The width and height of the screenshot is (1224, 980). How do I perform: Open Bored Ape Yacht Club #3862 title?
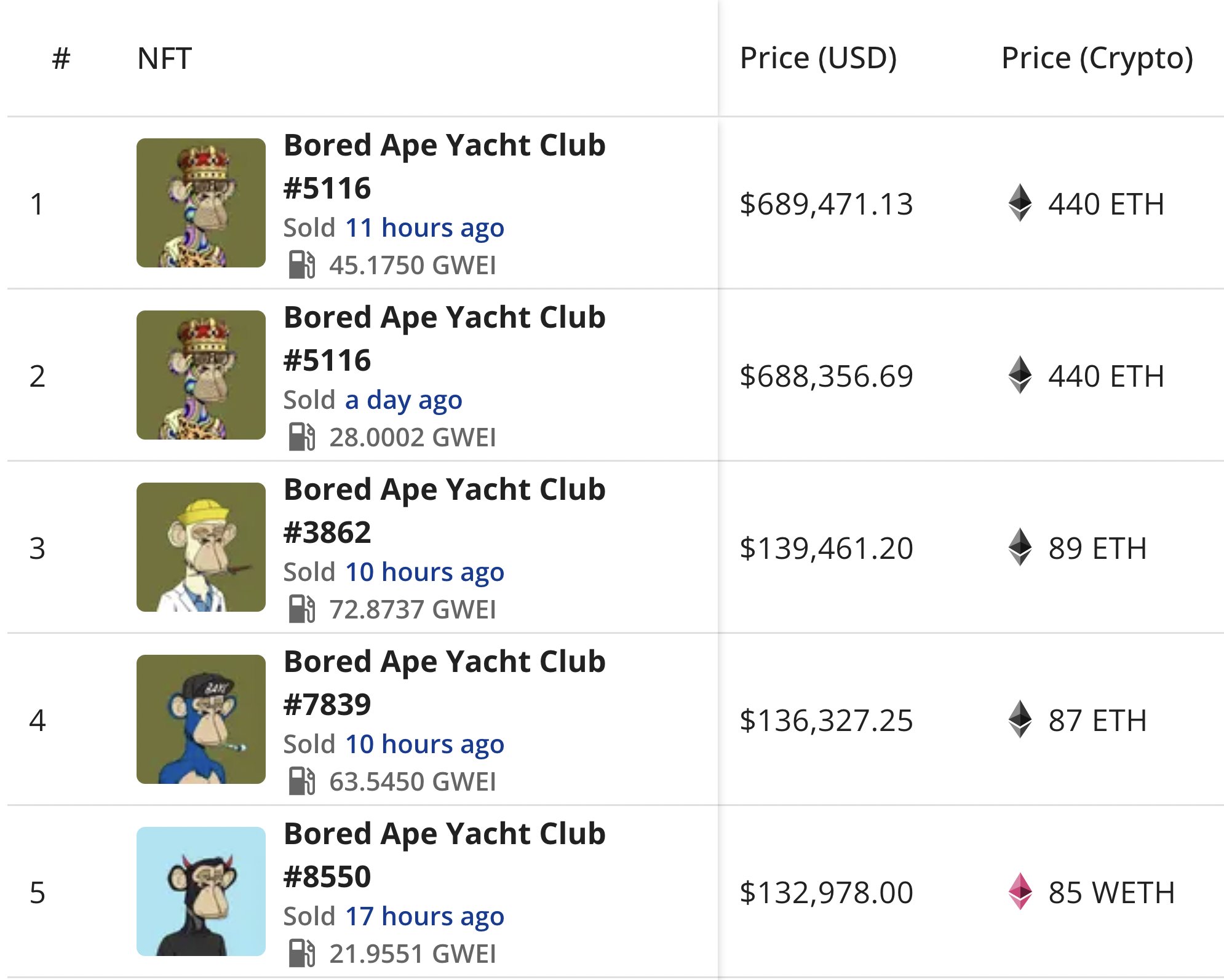coord(444,510)
